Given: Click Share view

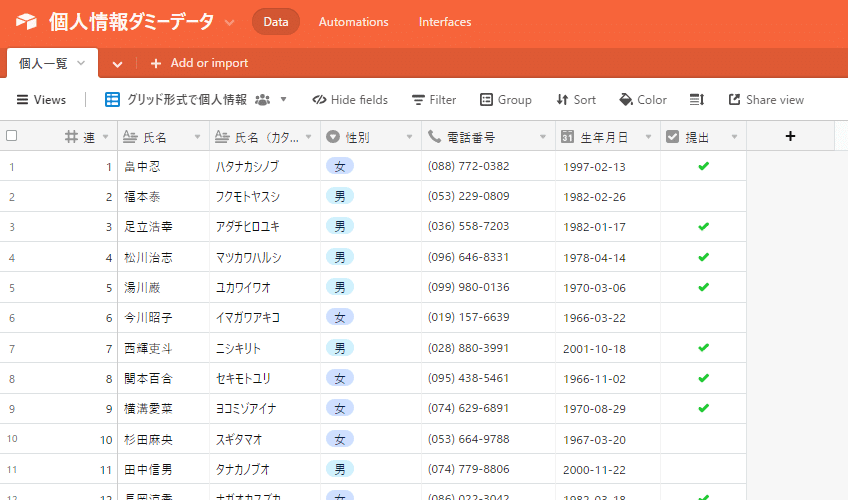Looking at the screenshot, I should click(x=766, y=99).
